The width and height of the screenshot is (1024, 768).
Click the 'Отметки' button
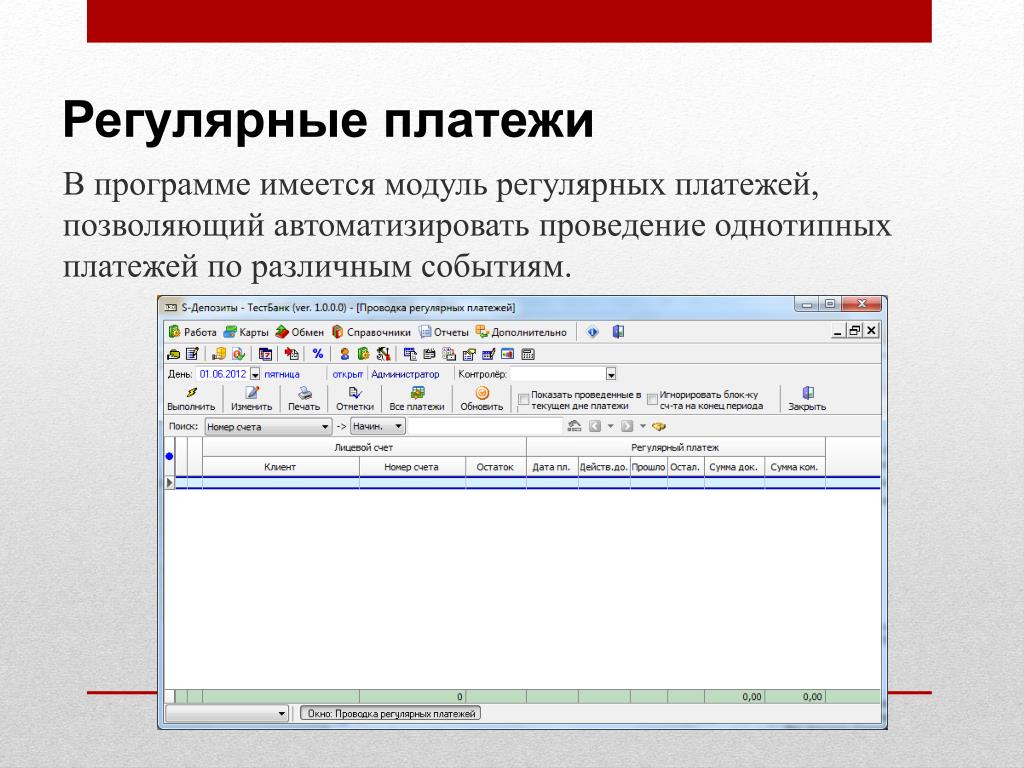coord(355,398)
